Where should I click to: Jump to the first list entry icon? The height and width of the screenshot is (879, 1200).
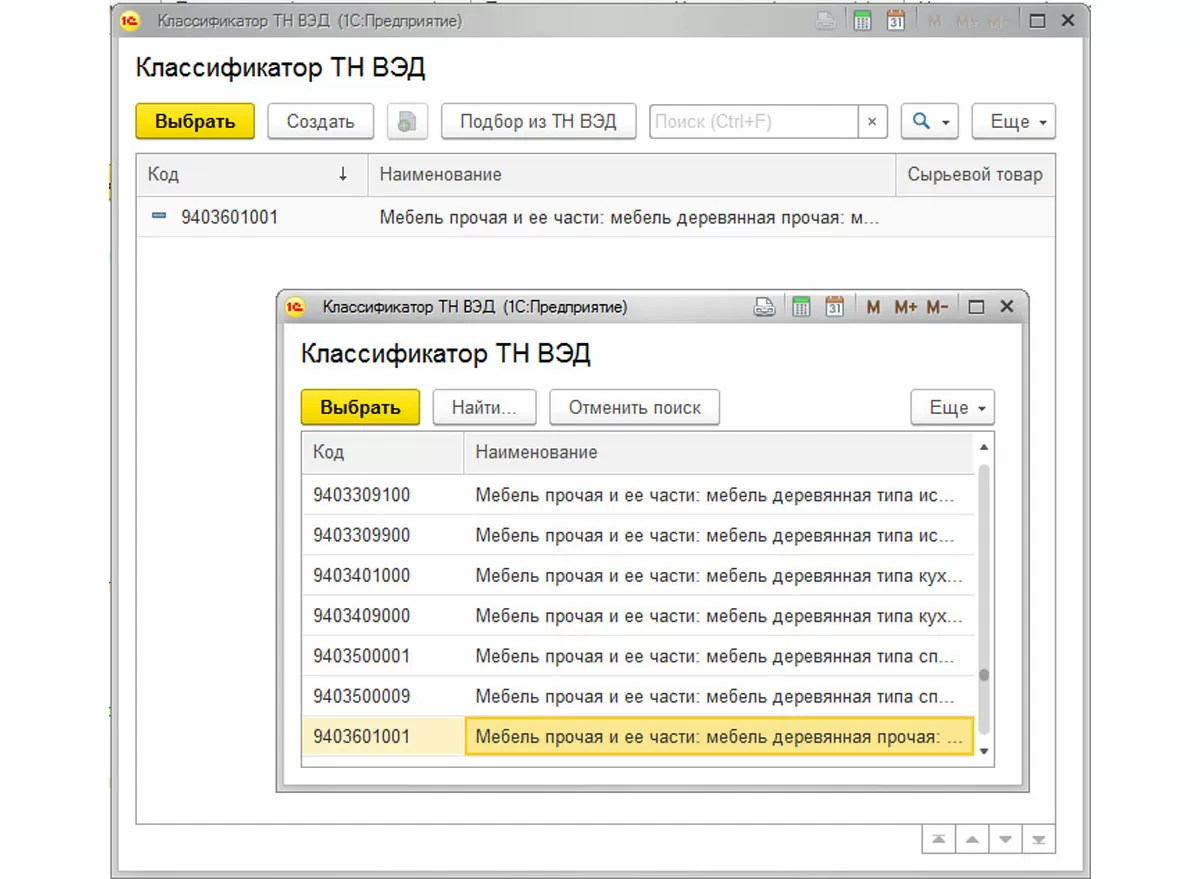938,840
